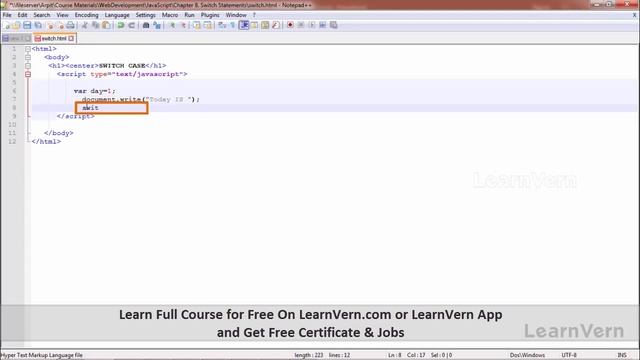Collapse the <body> fold on line 2

click(28, 58)
